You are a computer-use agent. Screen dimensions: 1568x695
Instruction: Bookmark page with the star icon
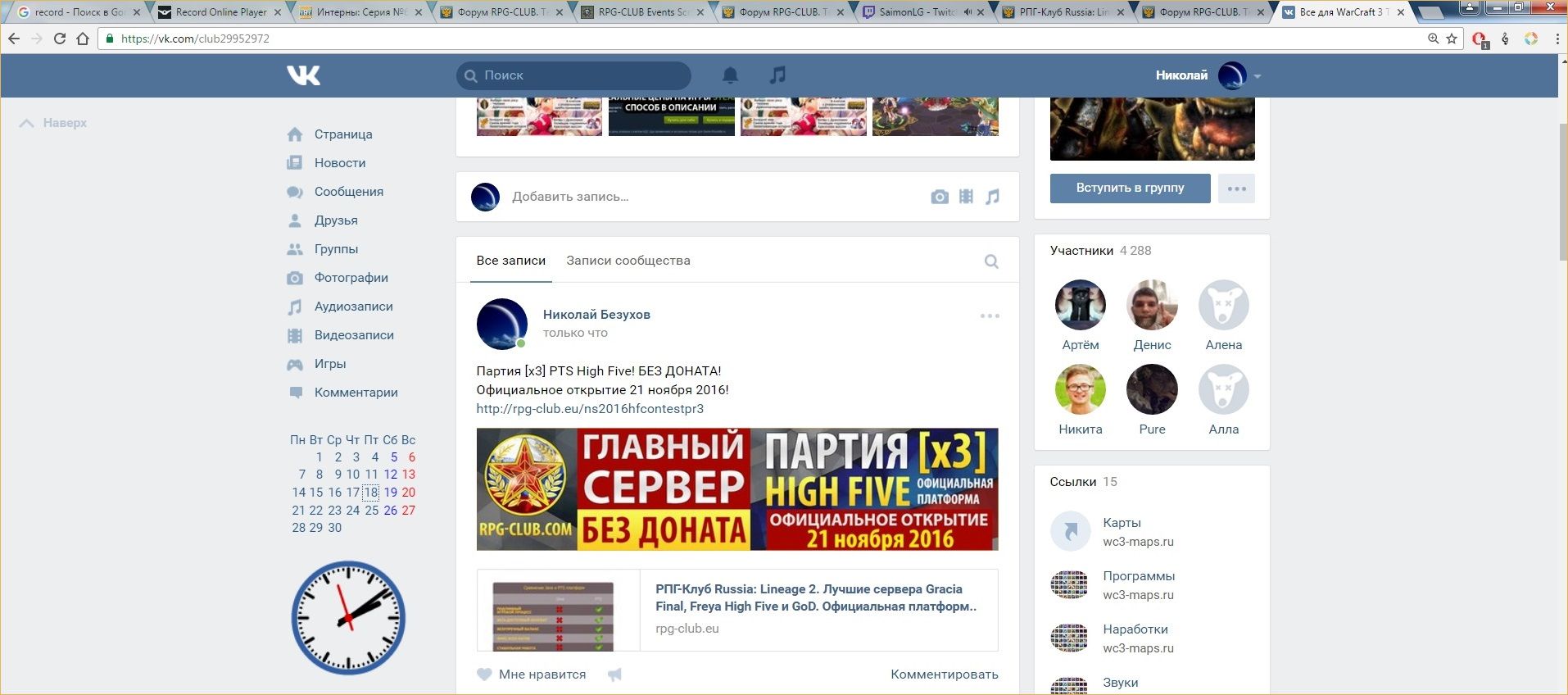point(1452,39)
